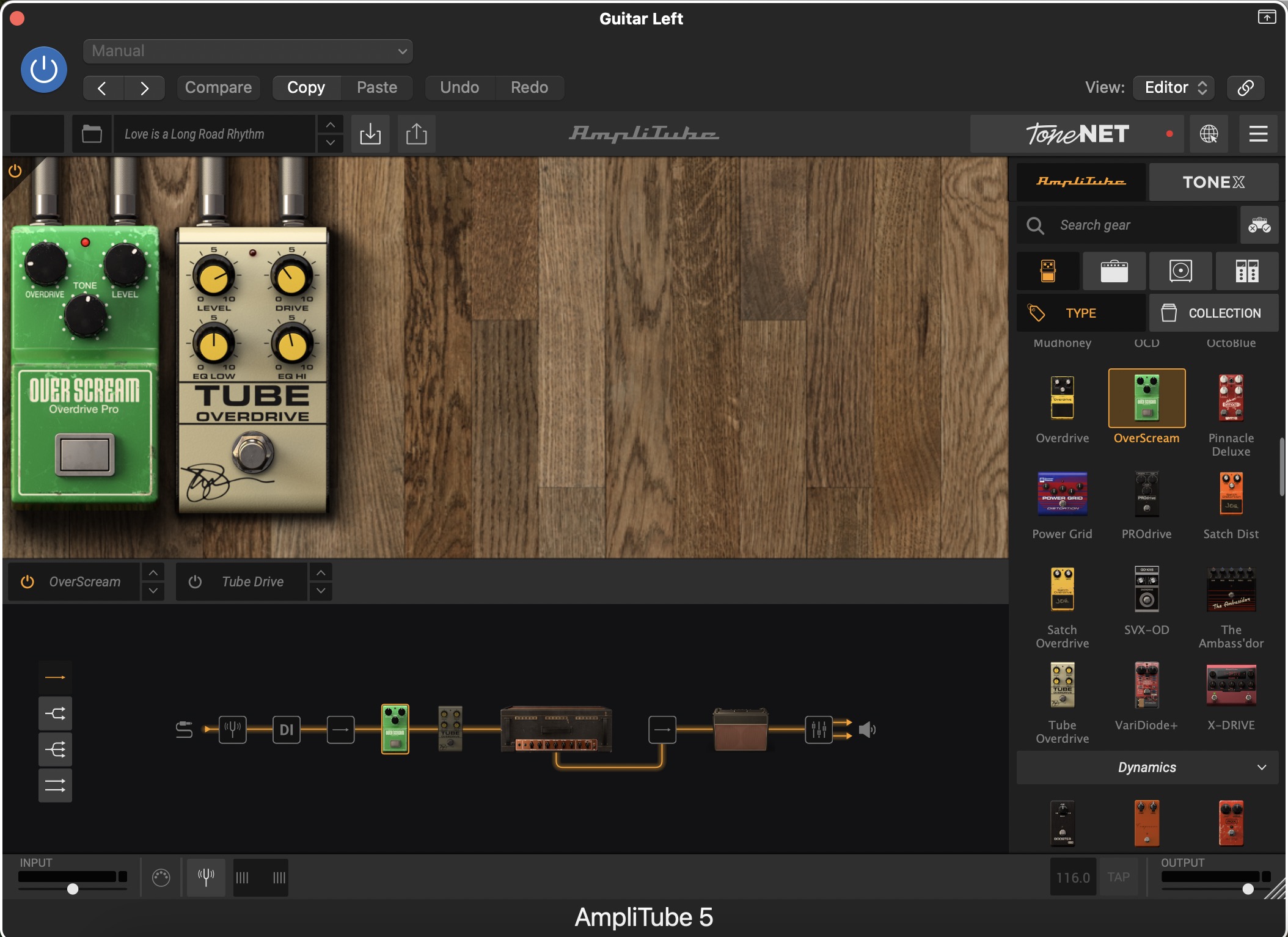Open the Manual preset dropdown
Viewport: 1288px width, 937px height.
click(x=248, y=51)
